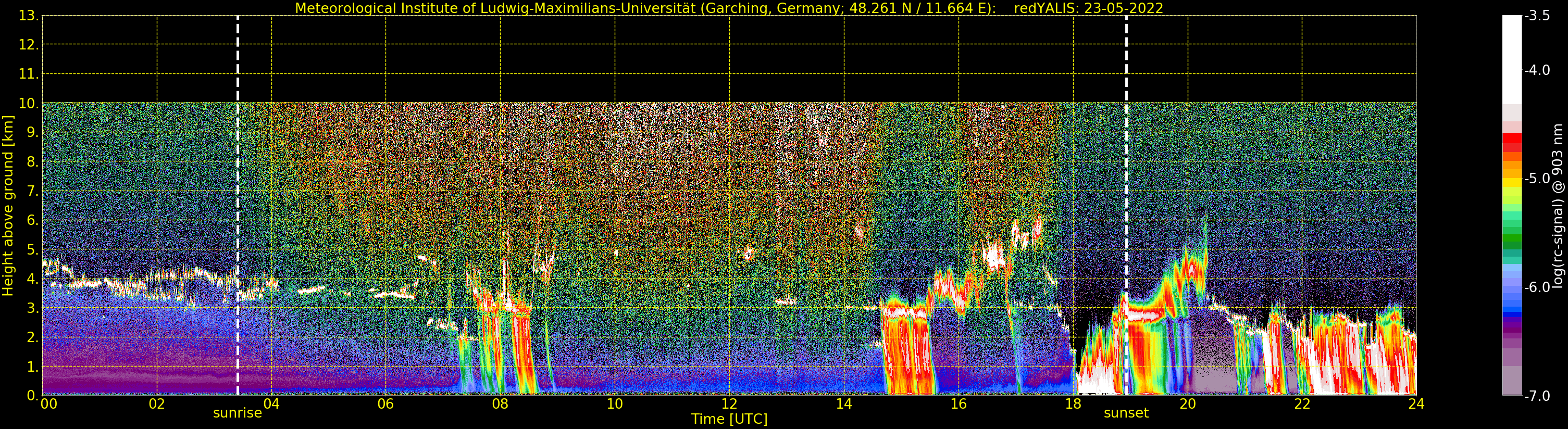Click the '-7.0' colorbar tick label
This screenshot has height=429, width=1568.
point(1537,396)
